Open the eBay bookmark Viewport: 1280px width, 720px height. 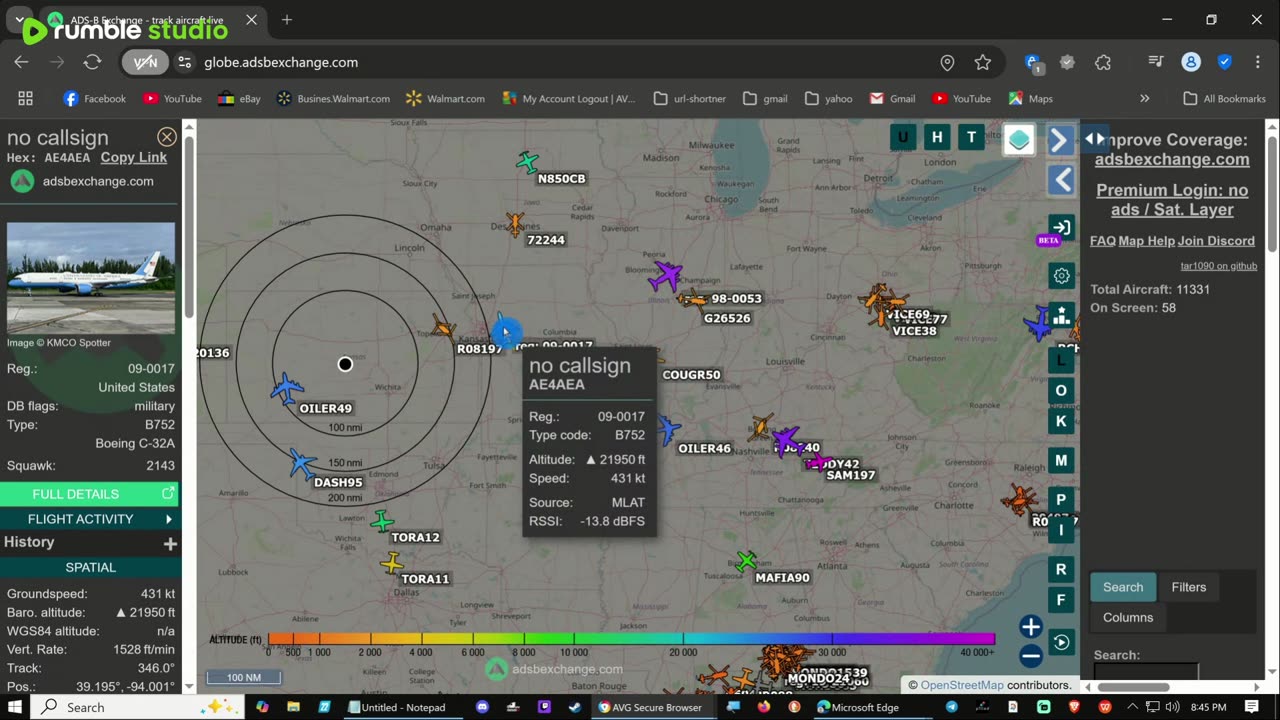pyautogui.click(x=238, y=99)
